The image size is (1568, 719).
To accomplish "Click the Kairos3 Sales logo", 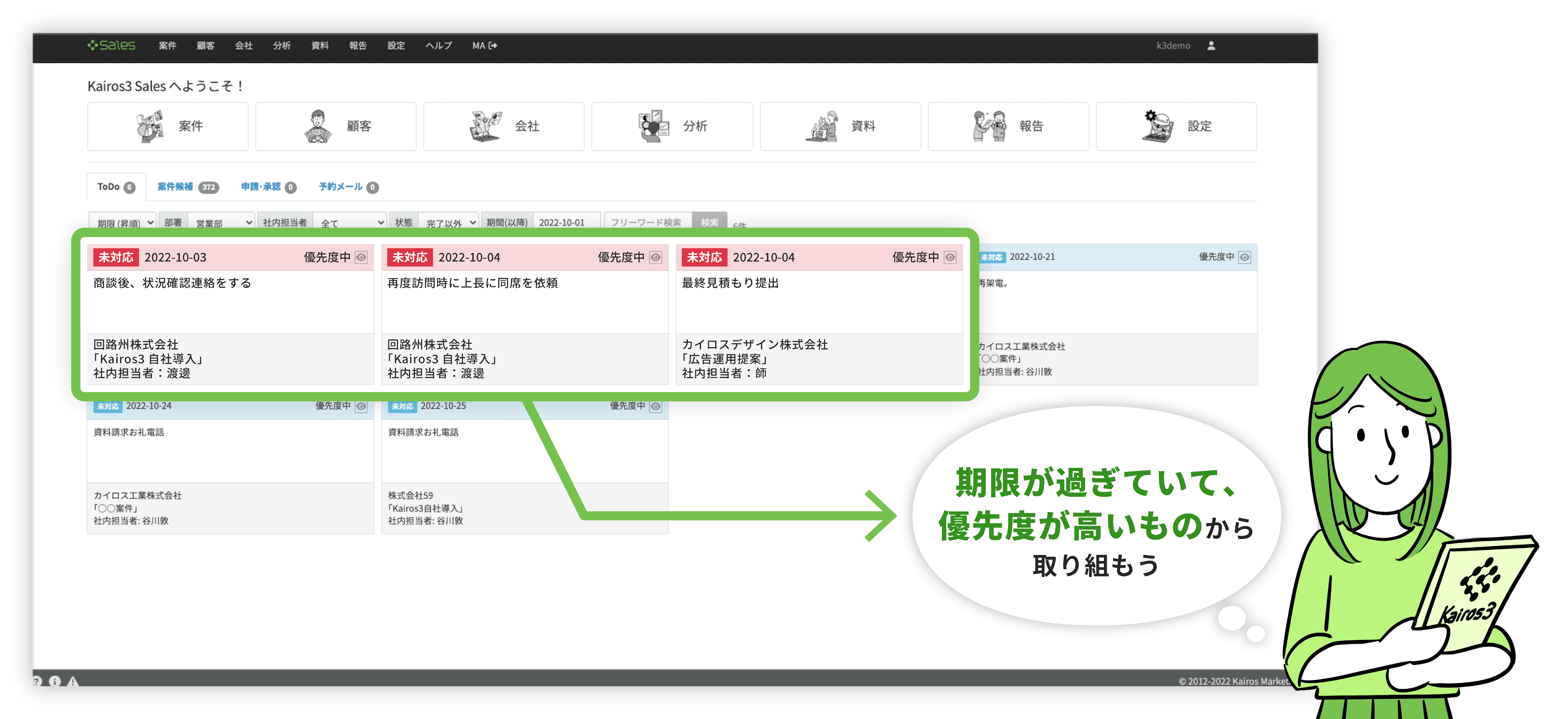I will tap(111, 46).
